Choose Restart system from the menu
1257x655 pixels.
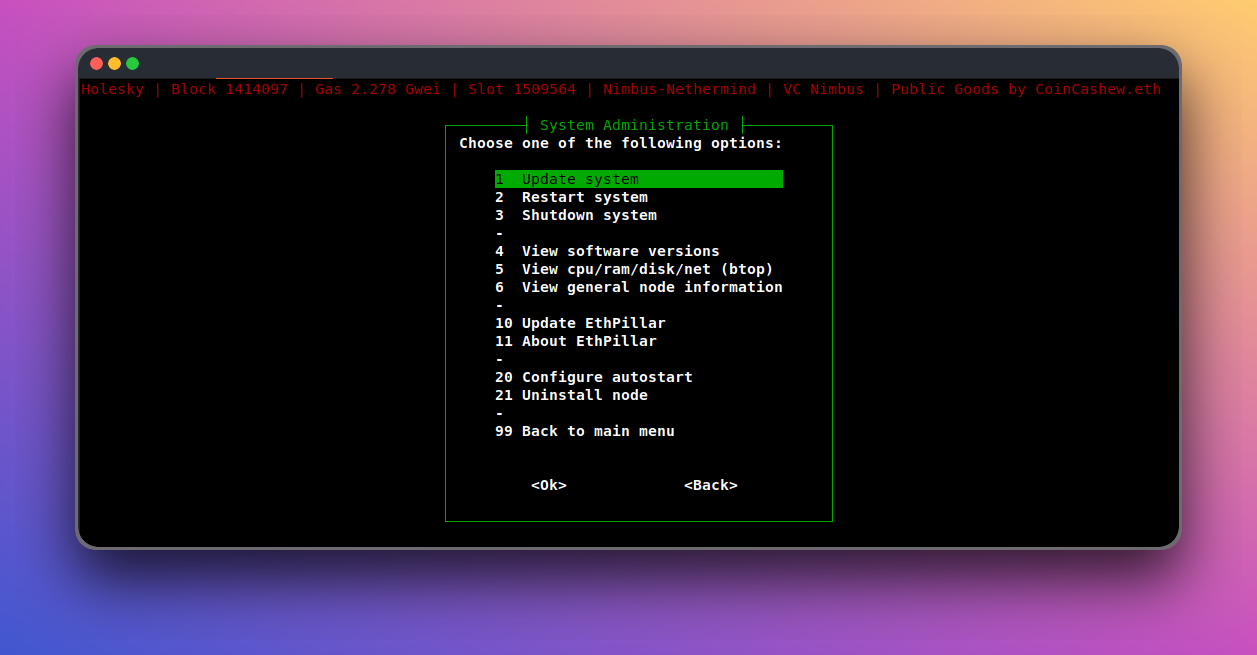point(584,197)
